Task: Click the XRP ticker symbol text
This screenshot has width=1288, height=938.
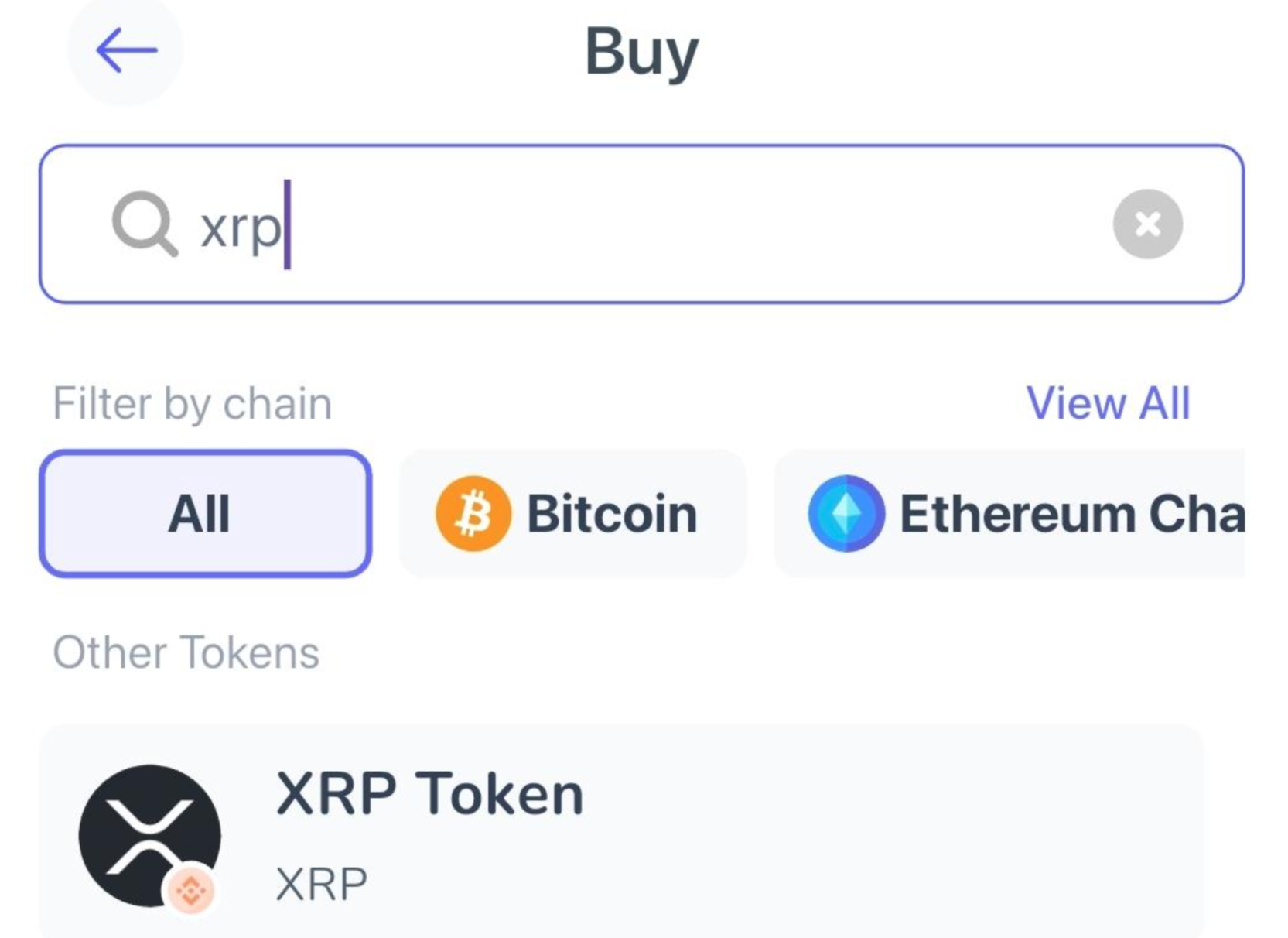Action: [321, 884]
